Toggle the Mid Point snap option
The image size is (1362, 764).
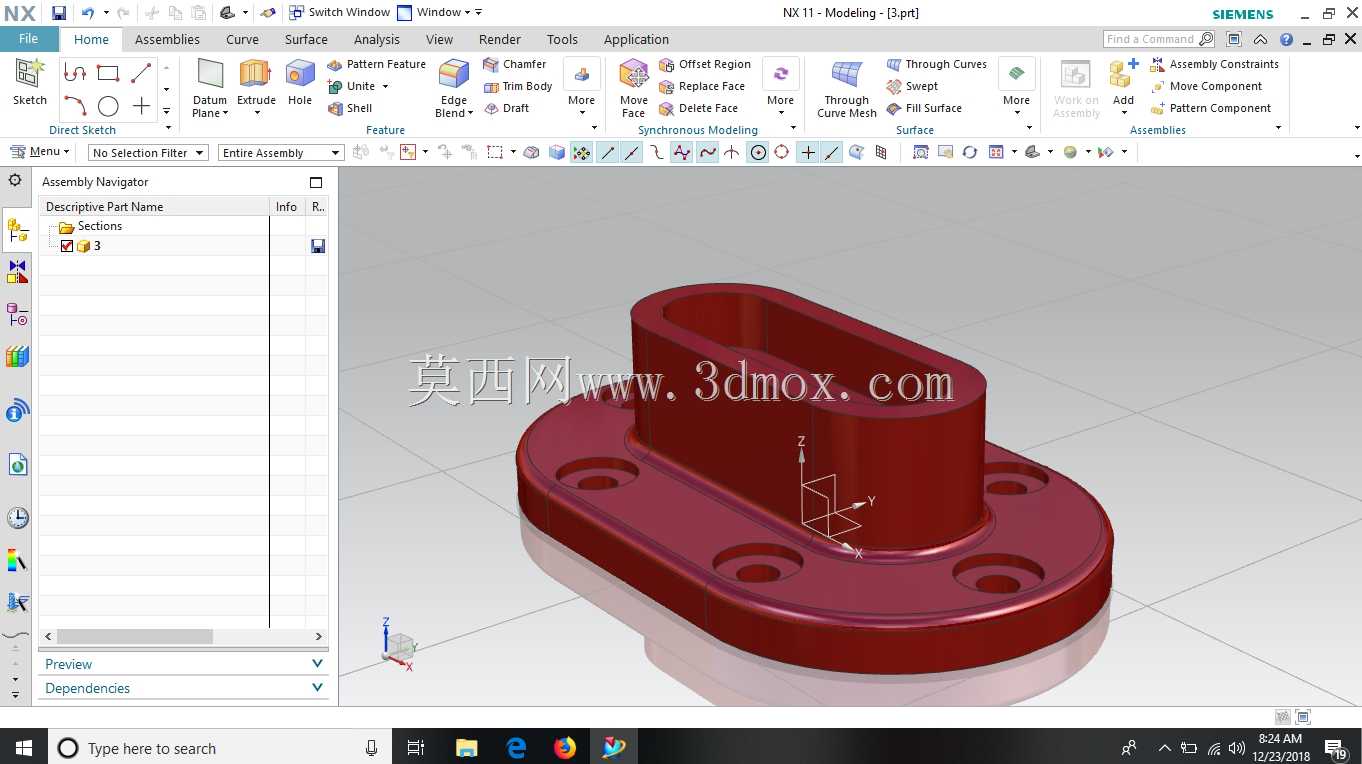pyautogui.click(x=632, y=152)
